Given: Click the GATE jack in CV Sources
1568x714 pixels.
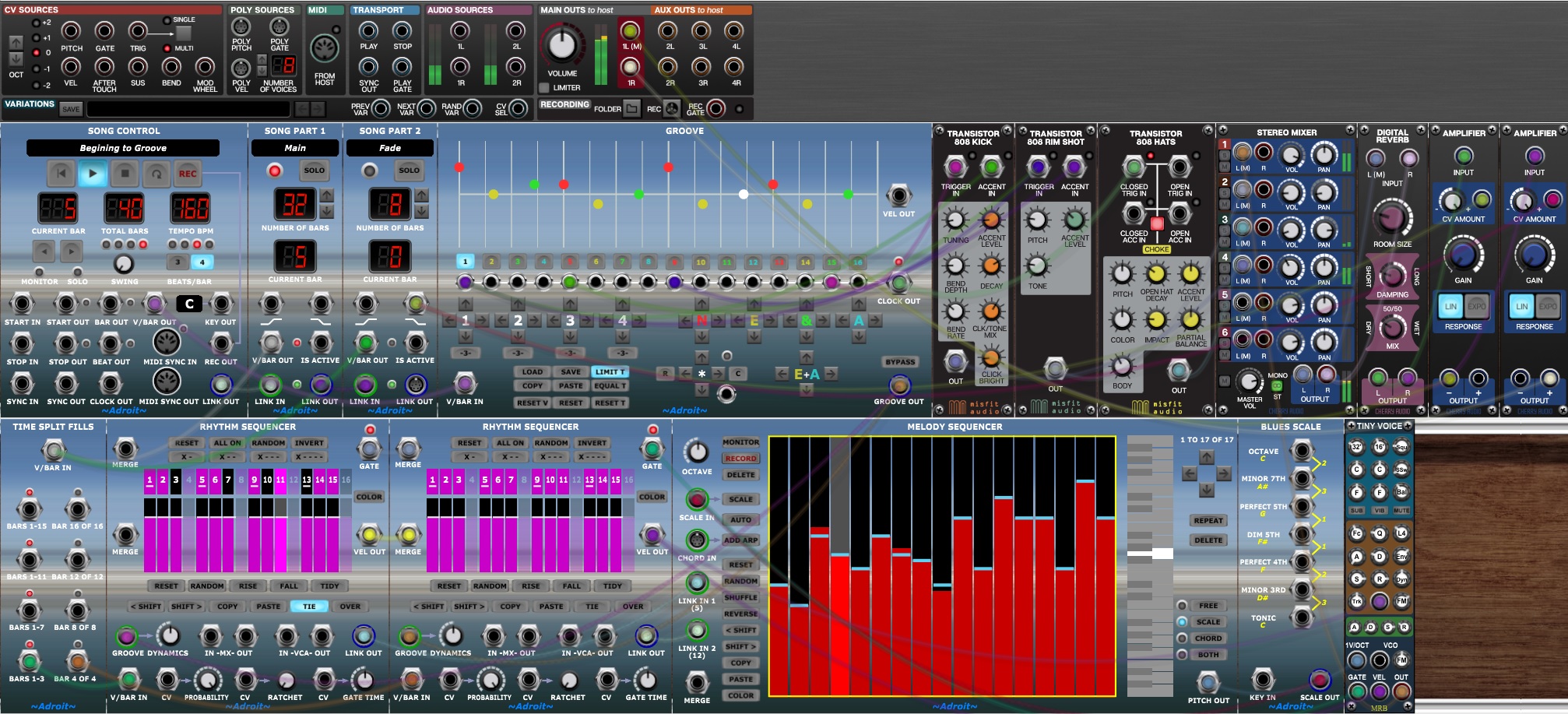Looking at the screenshot, I should point(104,31).
